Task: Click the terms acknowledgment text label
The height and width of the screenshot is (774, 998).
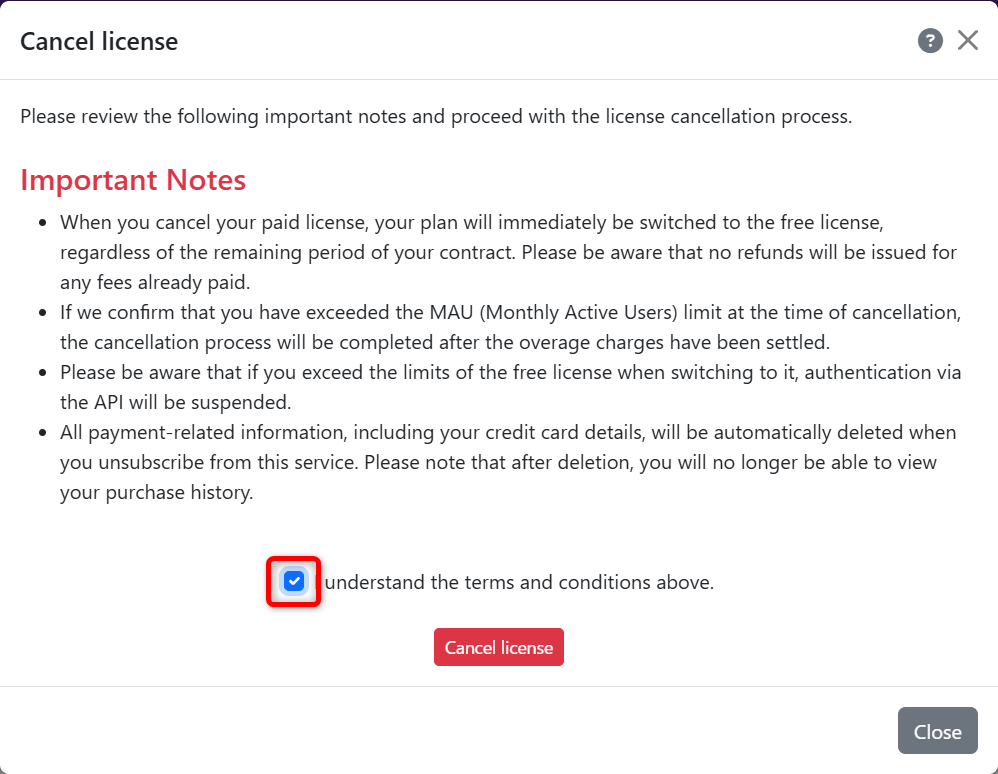Action: pyautogui.click(x=519, y=582)
